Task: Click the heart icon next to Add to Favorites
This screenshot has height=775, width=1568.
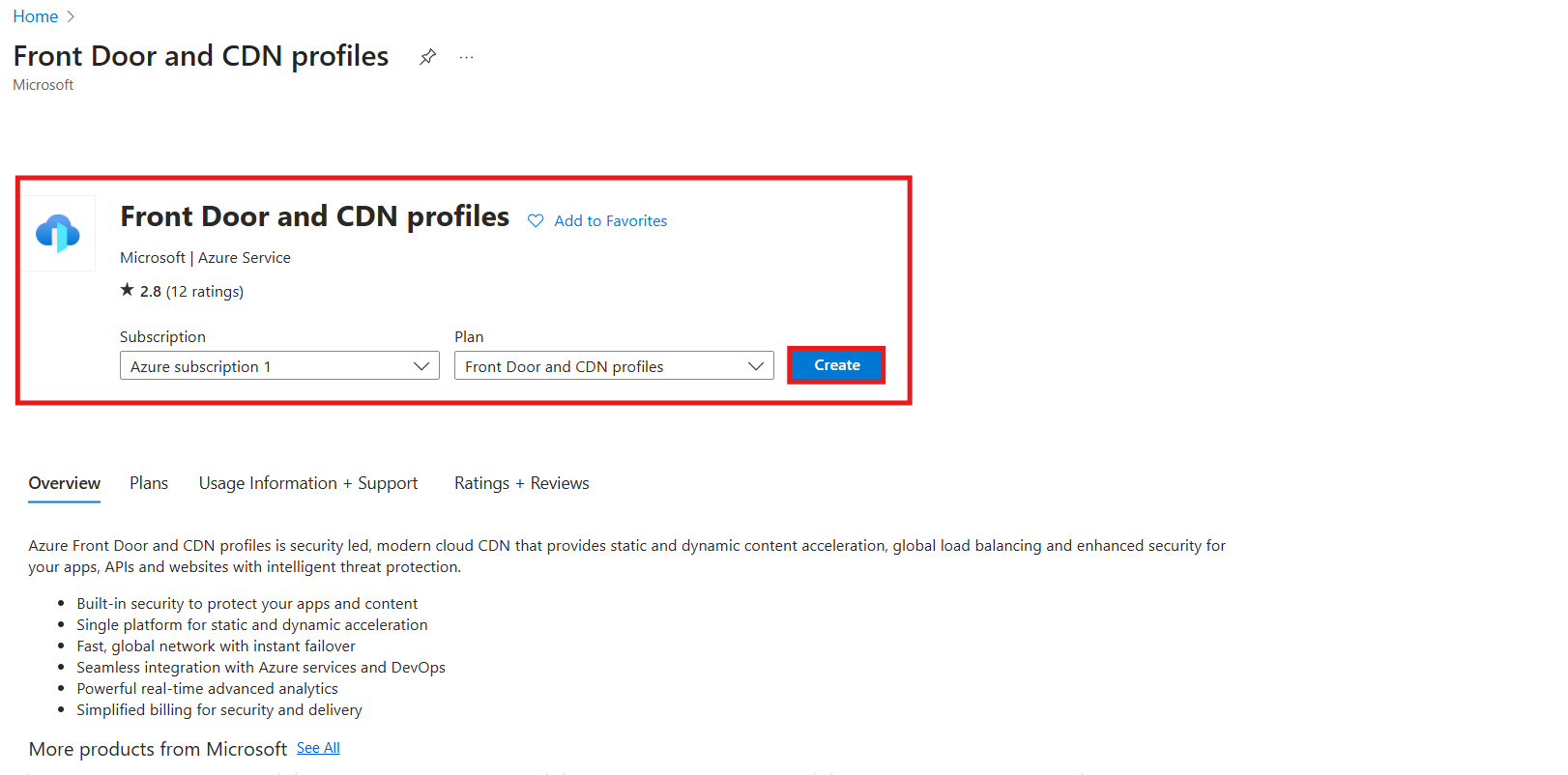Action: click(536, 220)
